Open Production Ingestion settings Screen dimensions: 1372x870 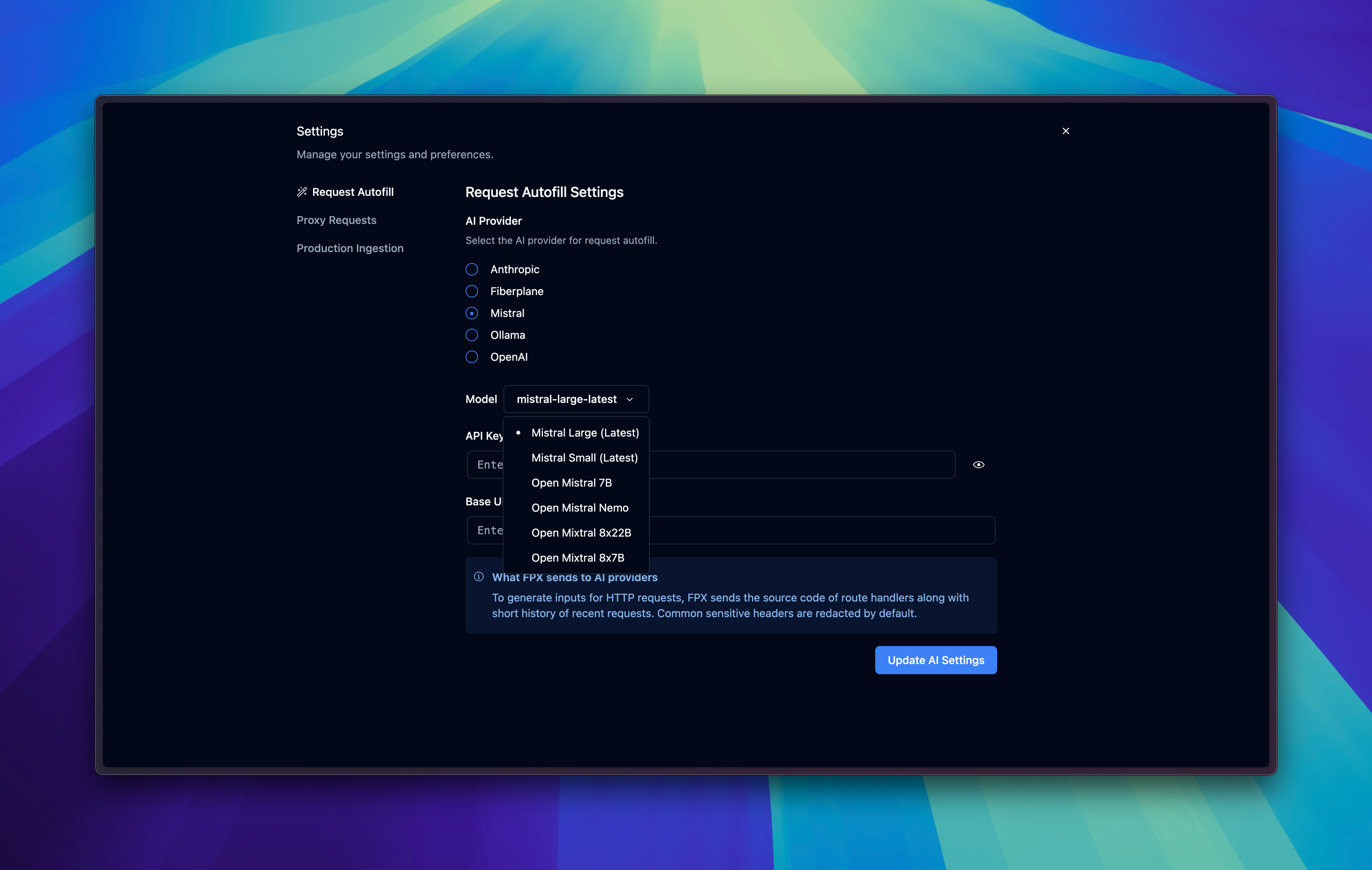pos(350,248)
